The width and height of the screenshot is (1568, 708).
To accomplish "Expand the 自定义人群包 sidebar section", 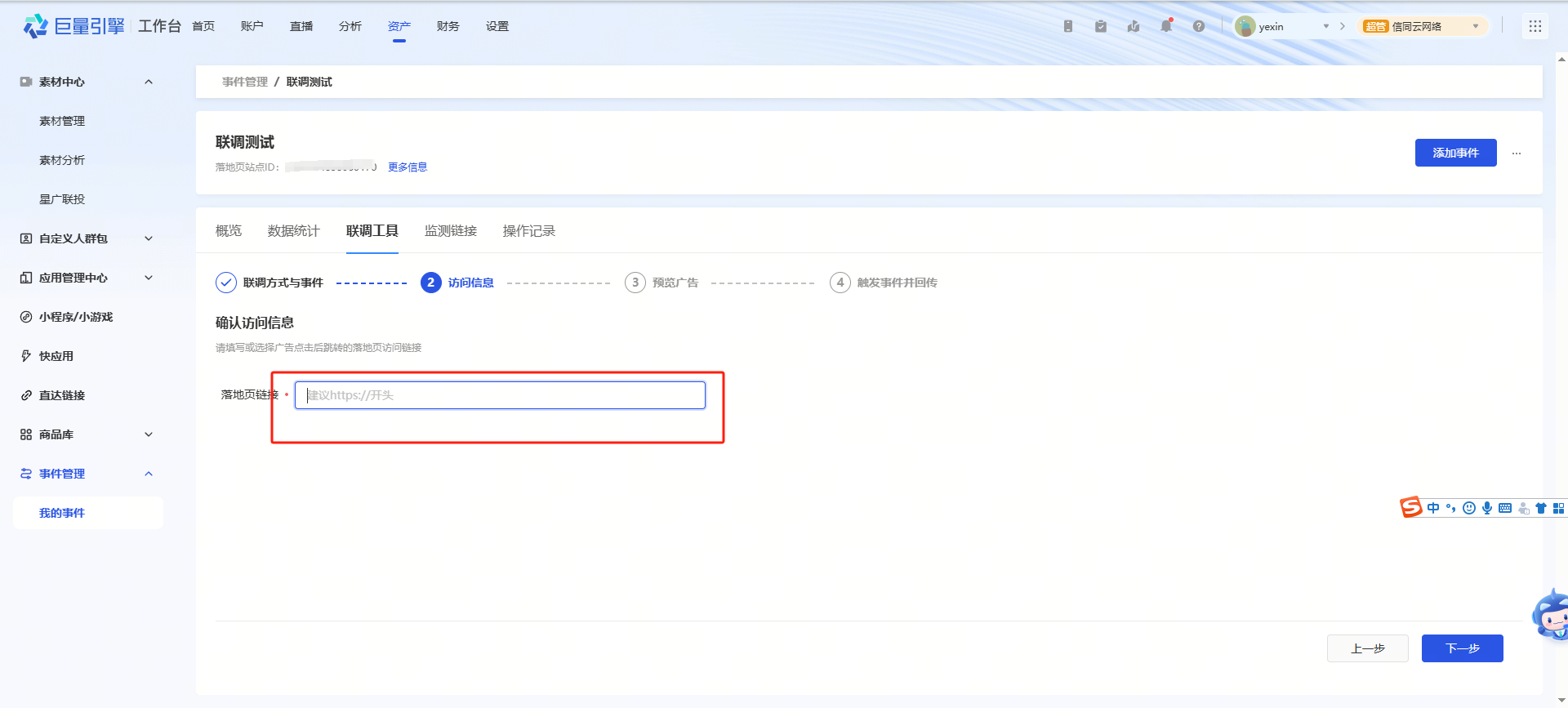I will click(x=149, y=238).
